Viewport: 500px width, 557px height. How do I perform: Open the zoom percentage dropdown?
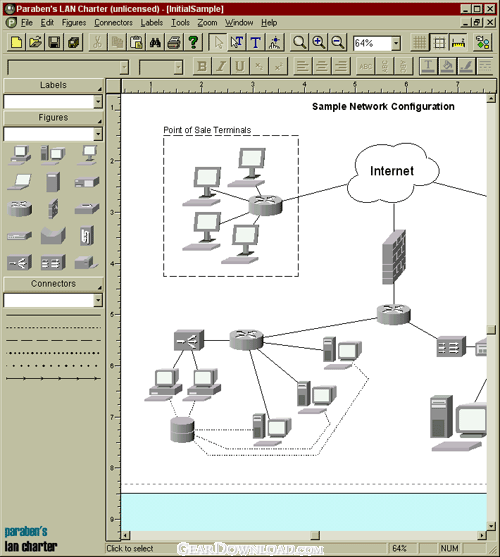click(x=396, y=43)
